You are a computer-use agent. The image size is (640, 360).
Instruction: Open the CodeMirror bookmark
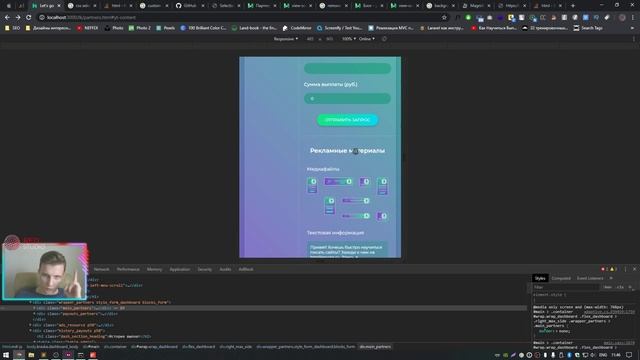tap(297, 28)
